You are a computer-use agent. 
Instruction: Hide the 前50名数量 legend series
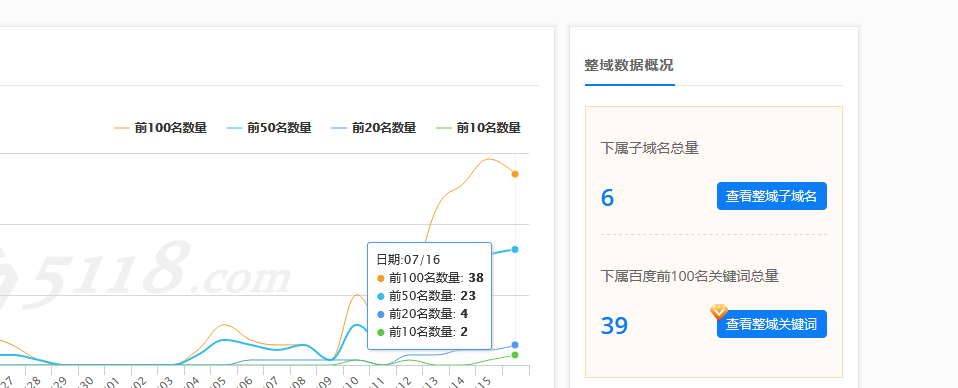point(269,128)
